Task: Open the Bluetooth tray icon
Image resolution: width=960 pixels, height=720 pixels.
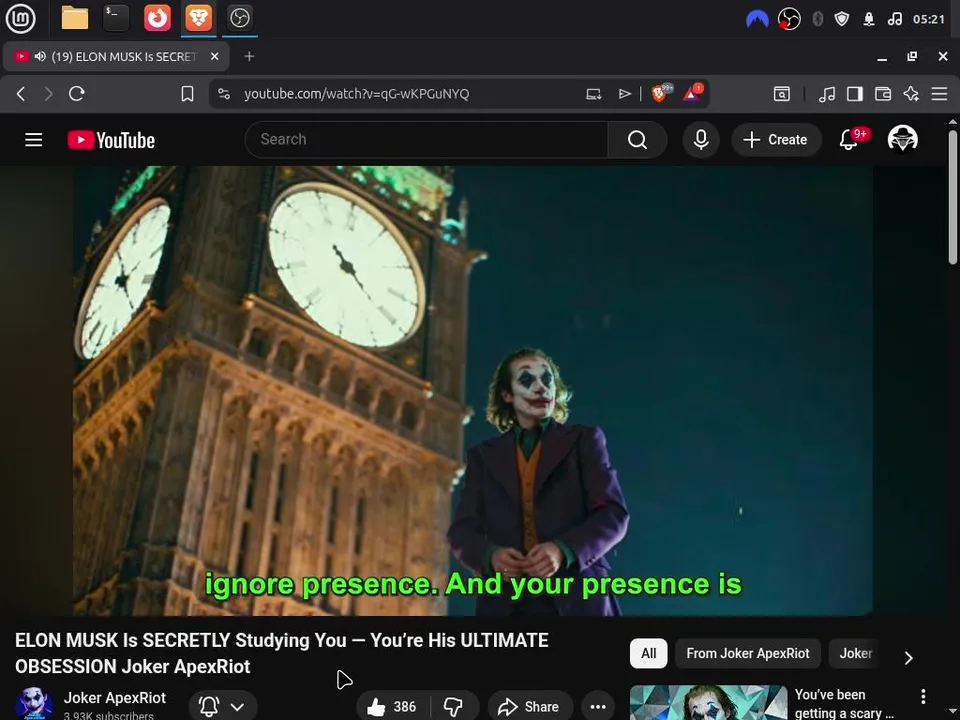Action: point(817,20)
